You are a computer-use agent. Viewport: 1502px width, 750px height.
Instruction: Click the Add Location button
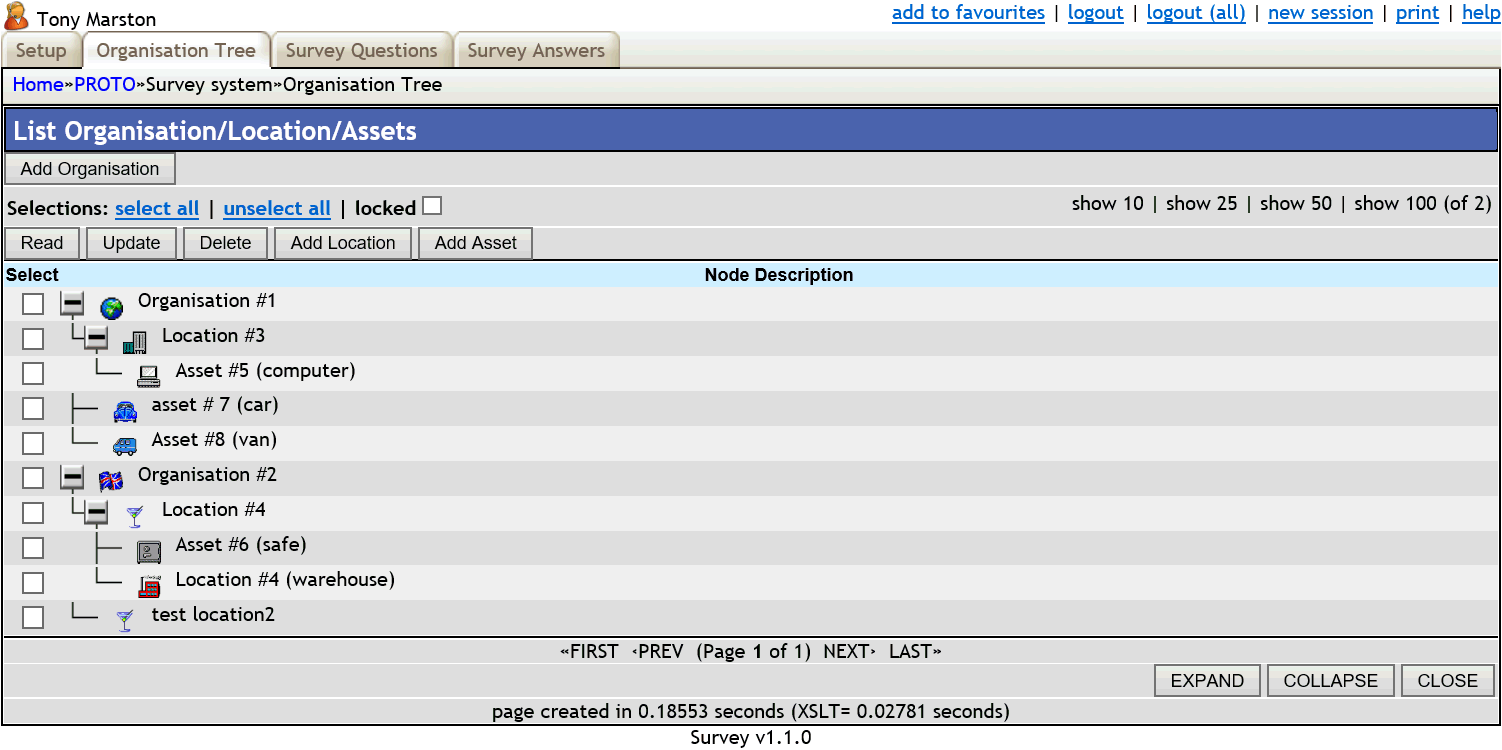point(342,242)
